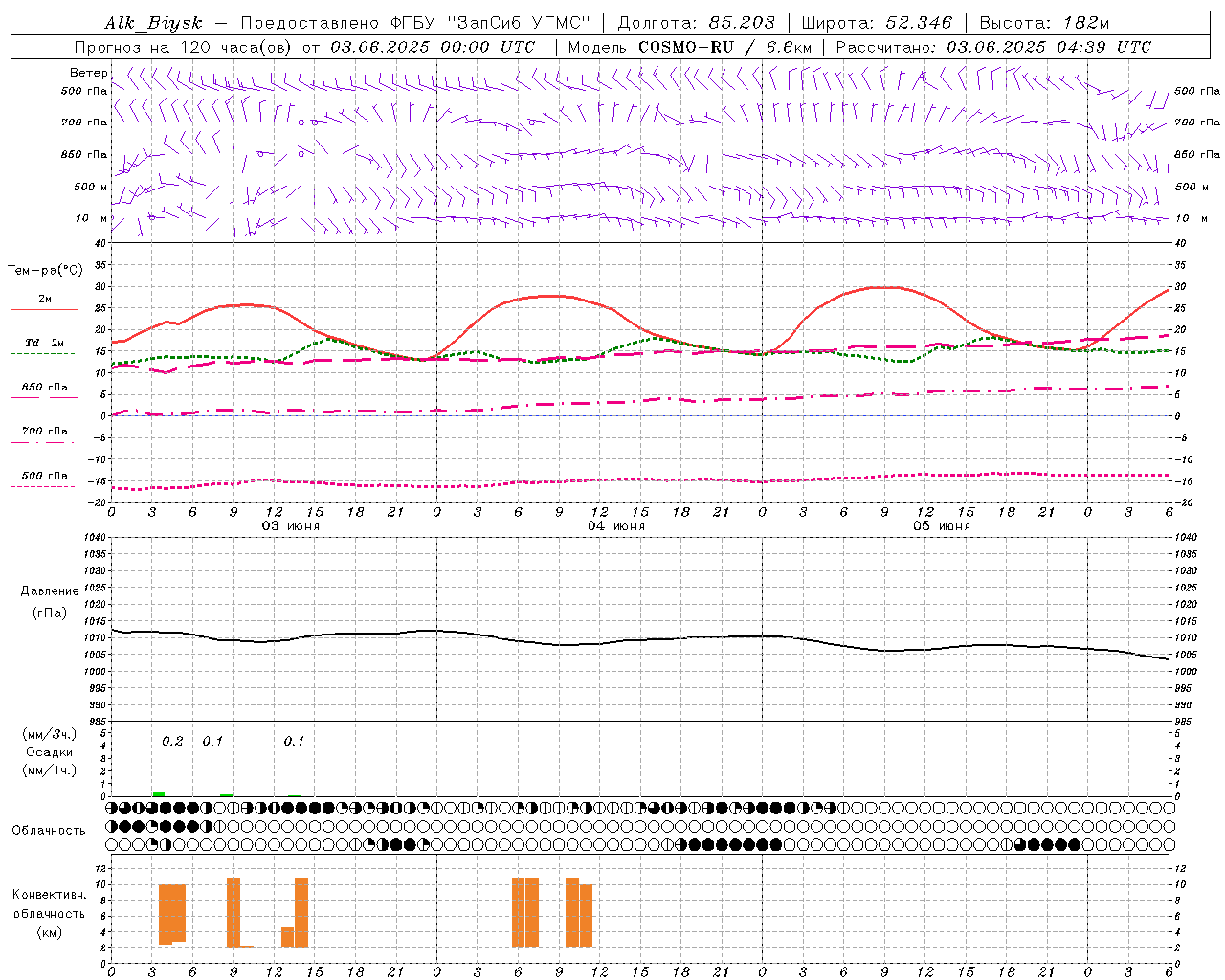Click the '(мм/1ч.)' precipitation unit label
The image size is (1225, 980).
tap(50, 770)
